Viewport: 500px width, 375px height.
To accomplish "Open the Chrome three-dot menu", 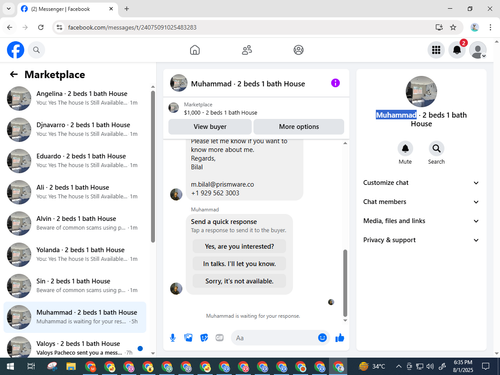I will point(490,27).
